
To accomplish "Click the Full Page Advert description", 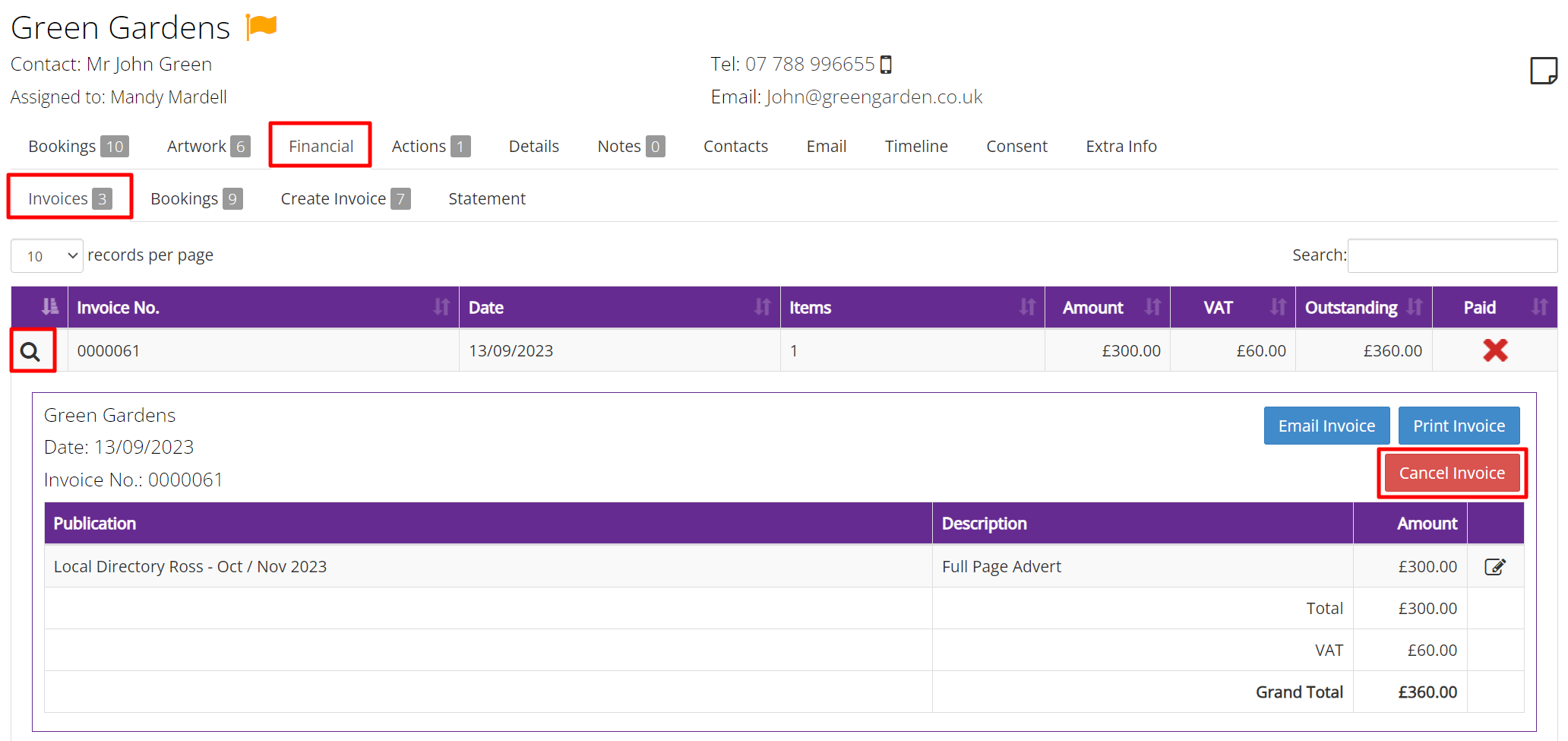I will [x=1001, y=567].
